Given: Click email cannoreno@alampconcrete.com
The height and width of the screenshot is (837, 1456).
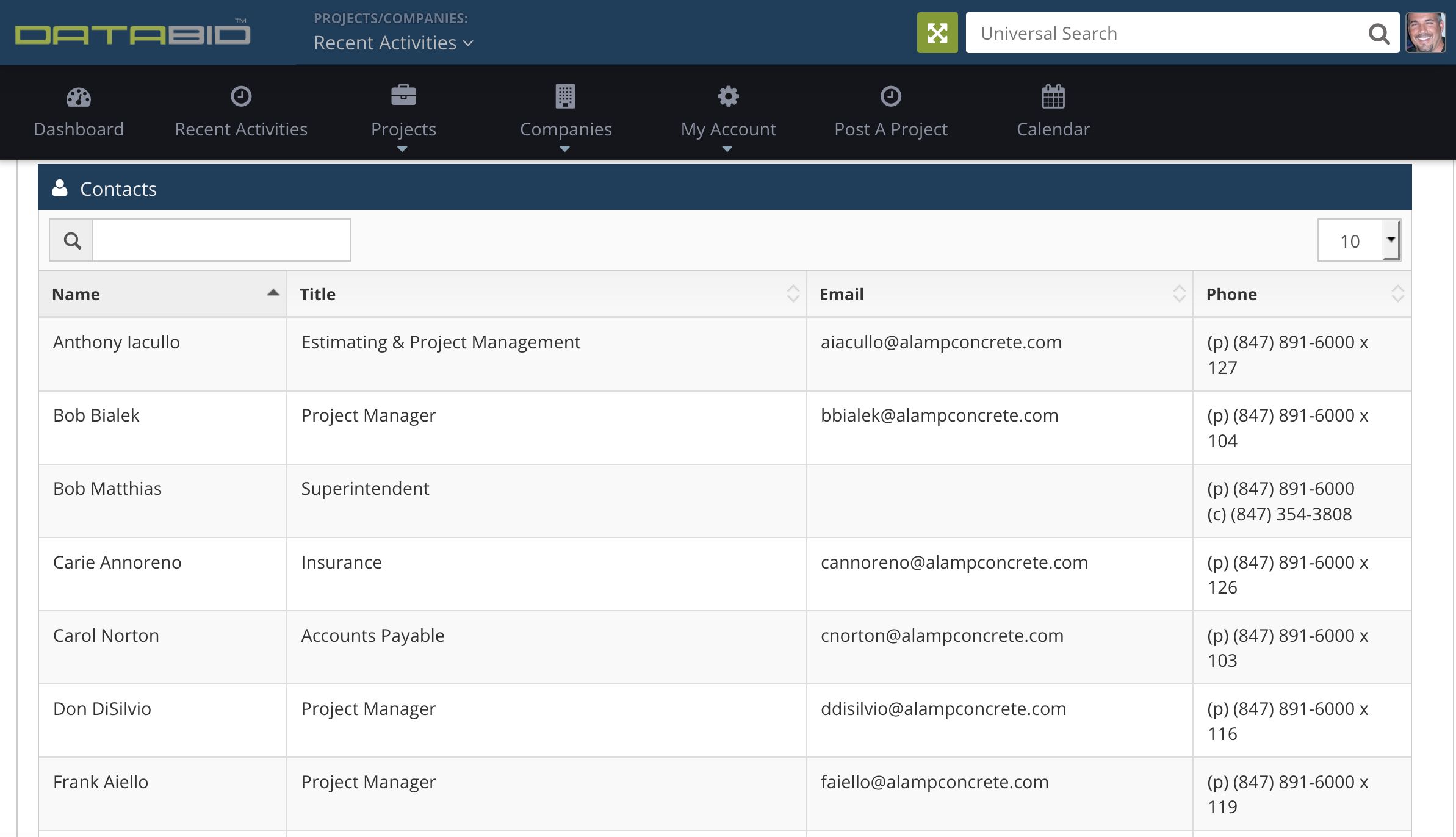Looking at the screenshot, I should (954, 562).
